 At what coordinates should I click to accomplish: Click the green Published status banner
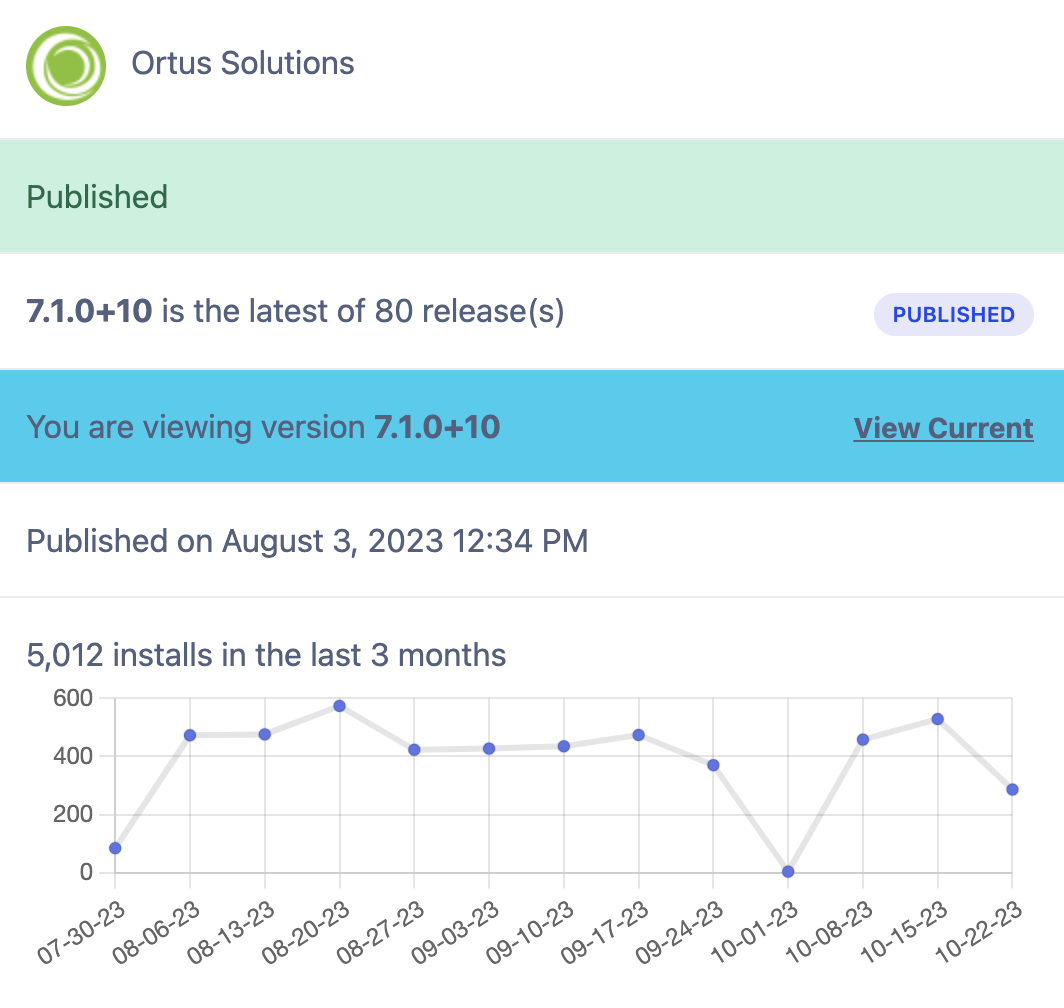tap(97, 197)
